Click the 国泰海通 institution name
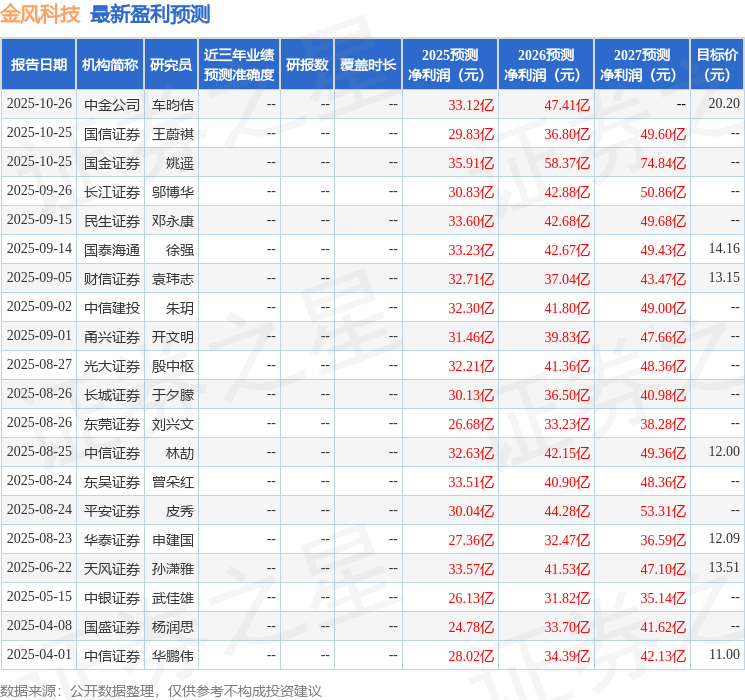This screenshot has width=745, height=700. pos(112,249)
